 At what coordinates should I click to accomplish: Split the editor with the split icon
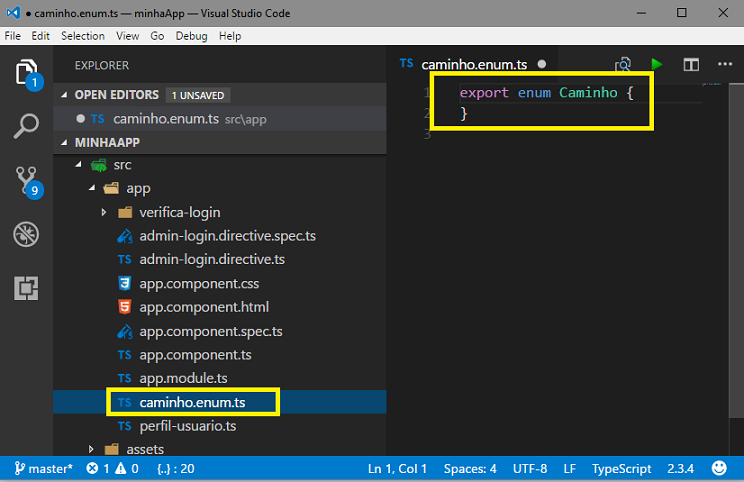click(x=691, y=65)
